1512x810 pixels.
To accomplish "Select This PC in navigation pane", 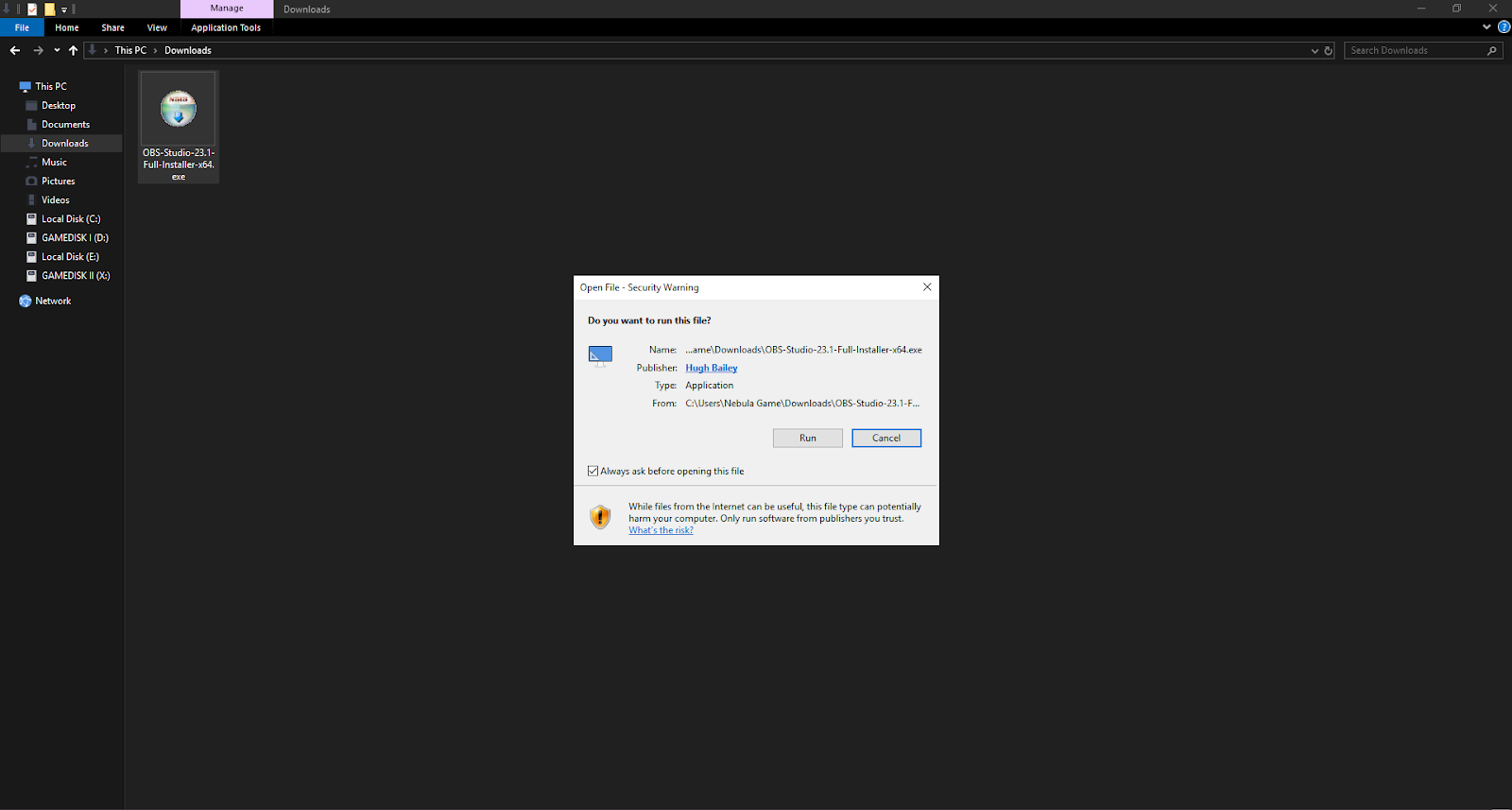I will tap(51, 86).
